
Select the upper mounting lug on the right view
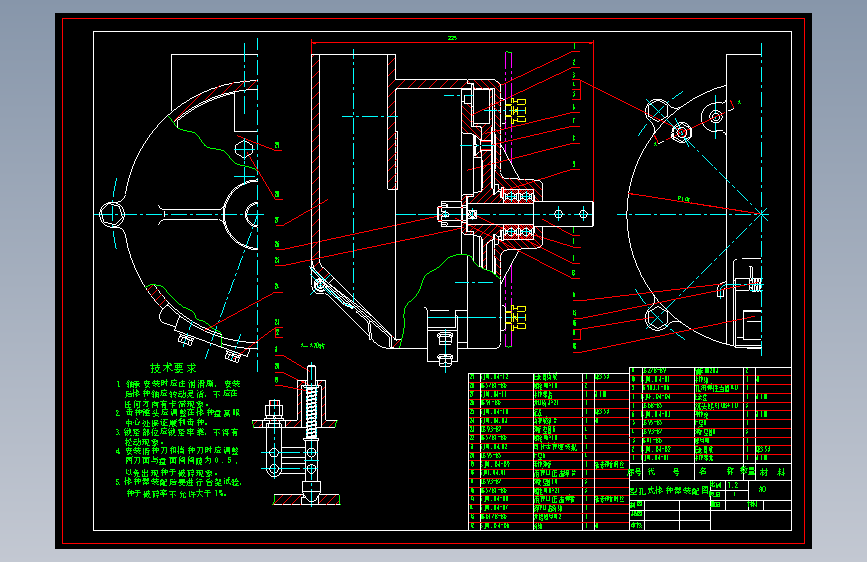point(657,112)
